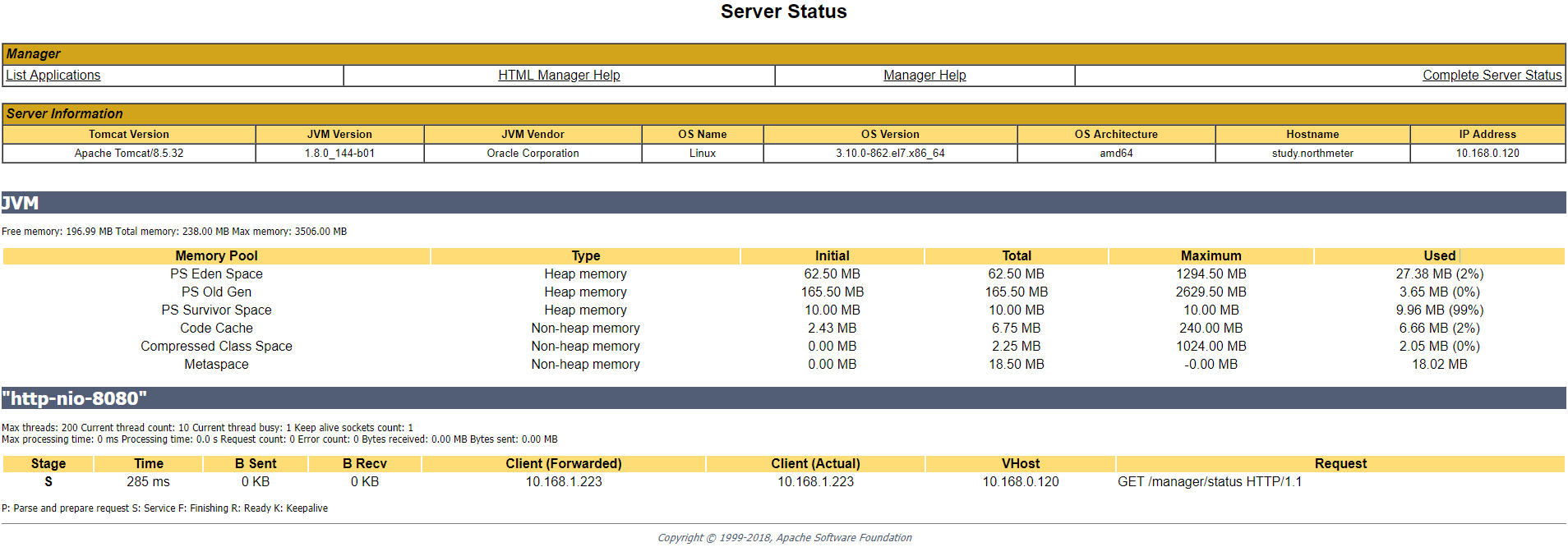Click the JVM section heading
Image resolution: width=1568 pixels, height=547 pixels.
(21, 203)
